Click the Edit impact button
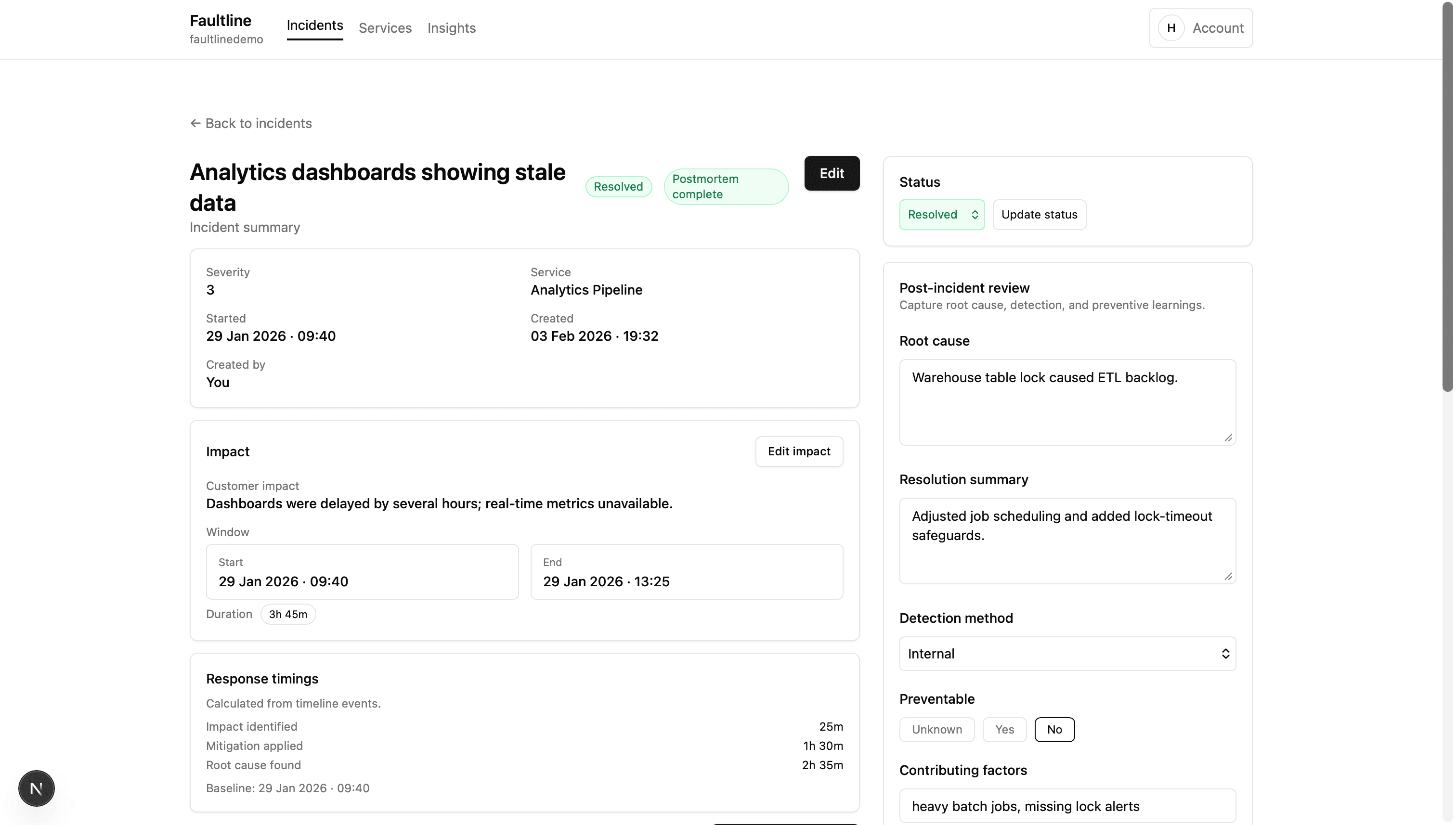This screenshot has height=825, width=1456. [x=799, y=451]
